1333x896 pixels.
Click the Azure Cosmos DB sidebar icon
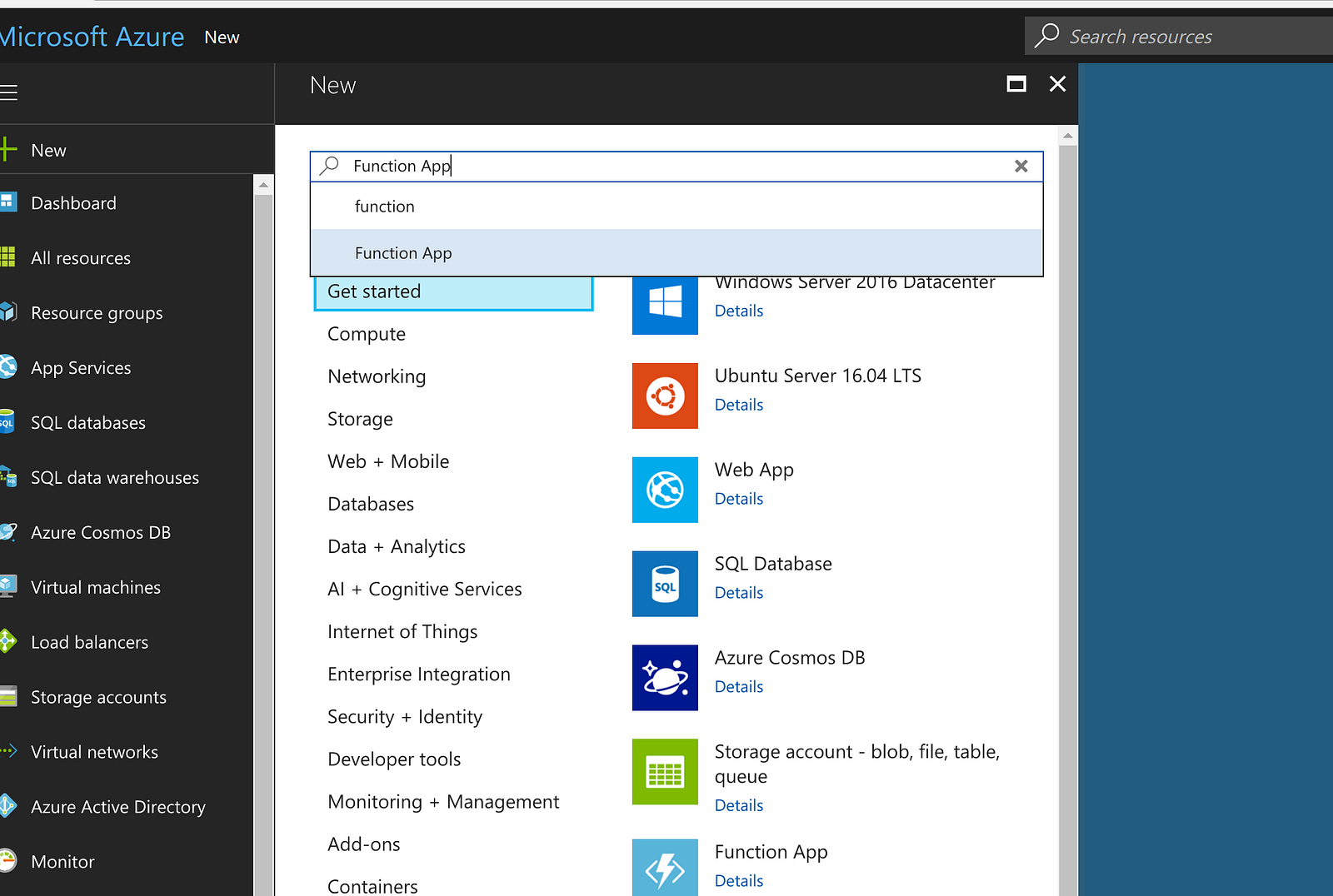pos(8,532)
